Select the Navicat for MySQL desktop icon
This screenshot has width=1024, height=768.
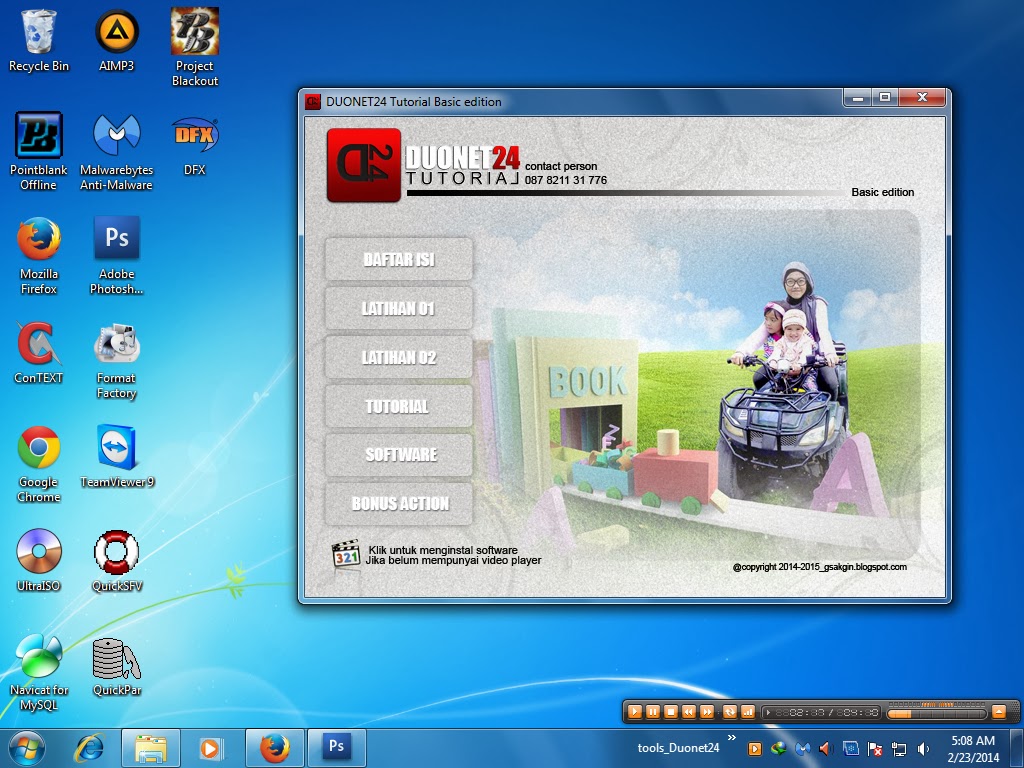pyautogui.click(x=39, y=672)
